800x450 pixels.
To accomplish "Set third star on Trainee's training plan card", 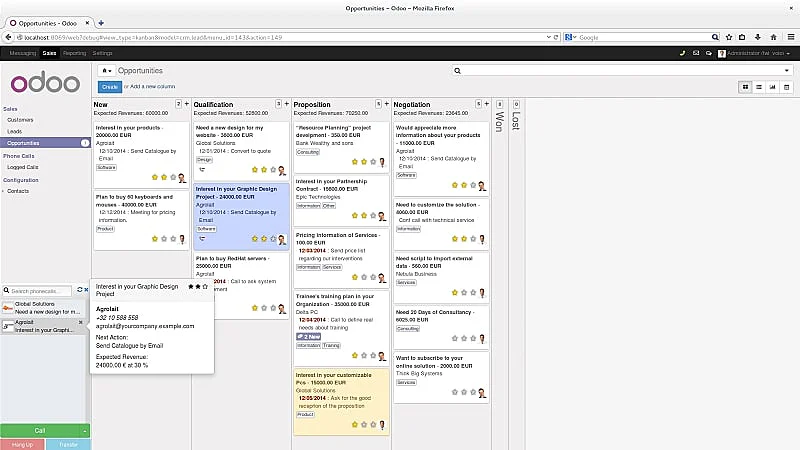I will point(373,356).
